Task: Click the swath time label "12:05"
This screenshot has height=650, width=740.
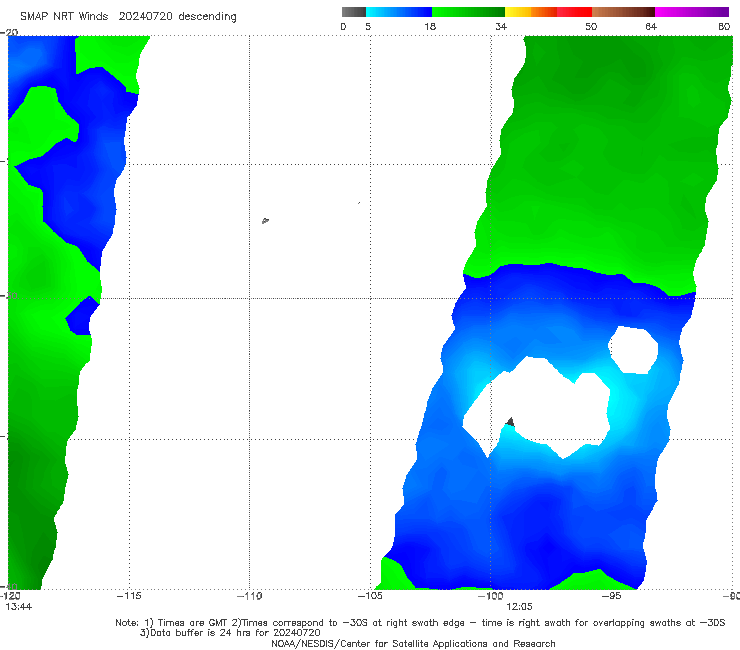Action: coord(519,607)
